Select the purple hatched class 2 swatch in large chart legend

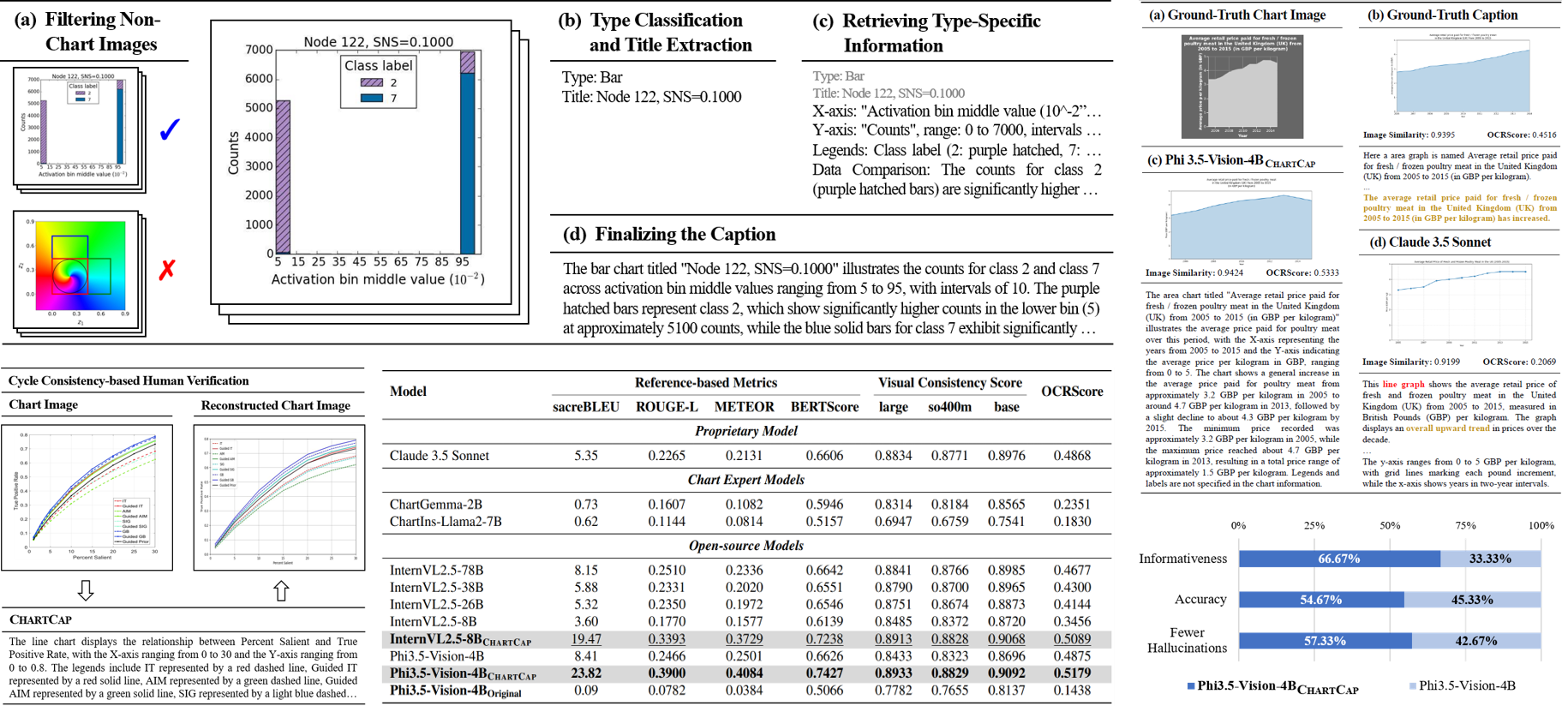pos(372,82)
